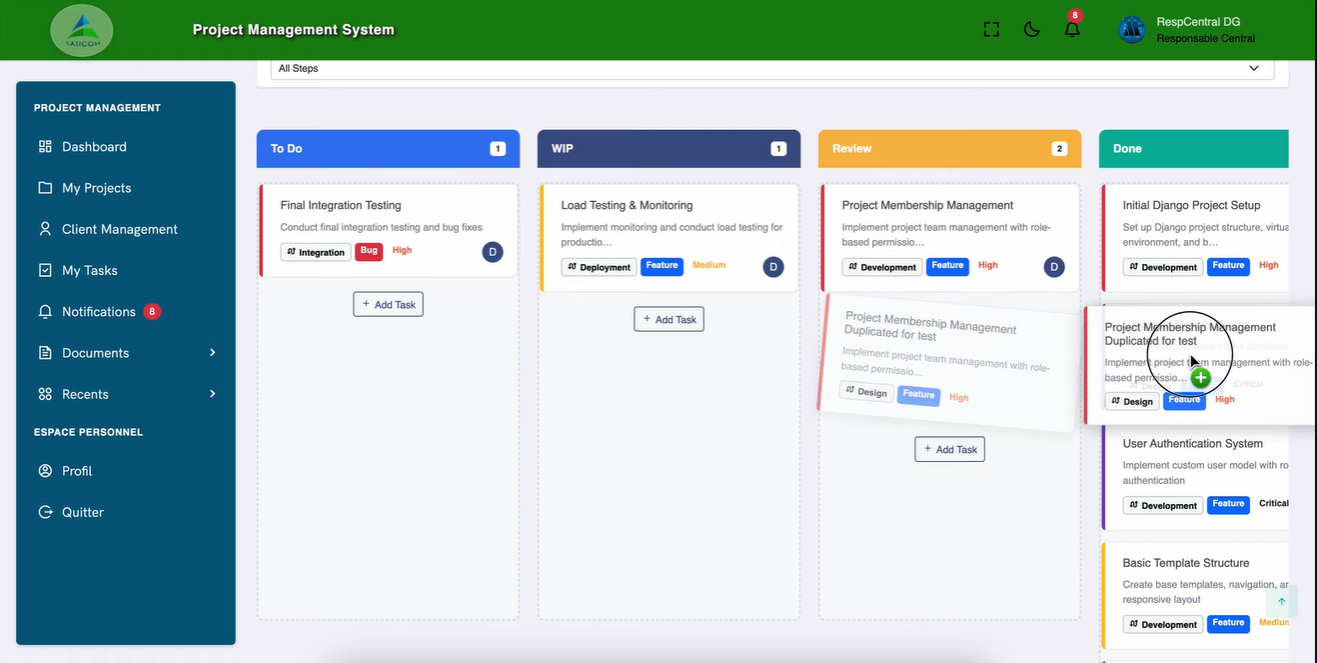Image resolution: width=1317 pixels, height=663 pixels.
Task: Open the Final Integration Testing card title
Action: pos(341,205)
